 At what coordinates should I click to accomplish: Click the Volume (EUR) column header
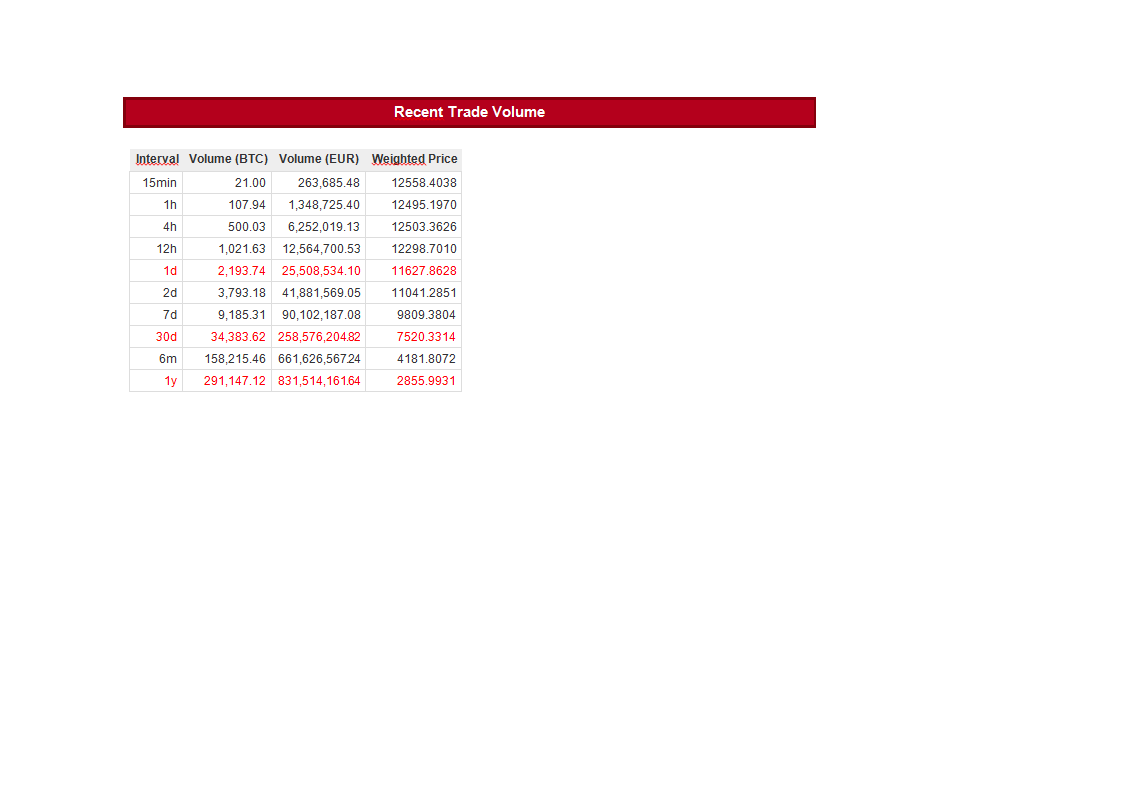(318, 158)
